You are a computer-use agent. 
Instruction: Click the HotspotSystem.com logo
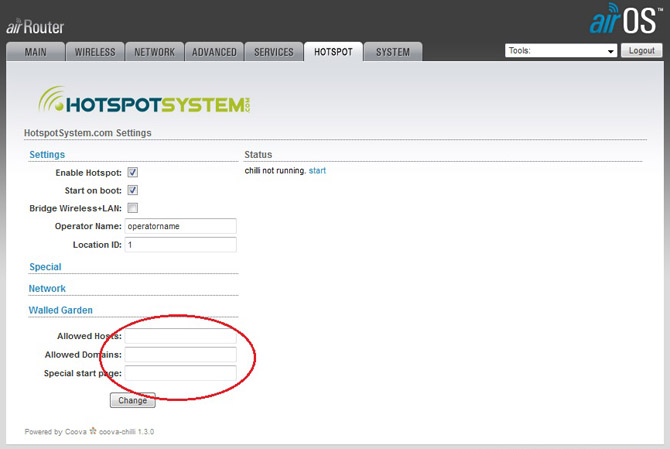[144, 100]
